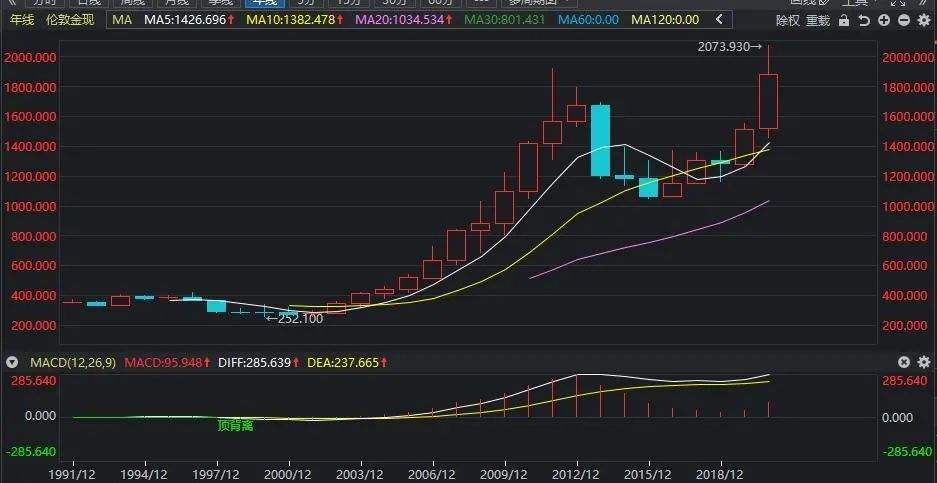Open MACD panel settings gear
The image size is (937, 483).
point(924,362)
